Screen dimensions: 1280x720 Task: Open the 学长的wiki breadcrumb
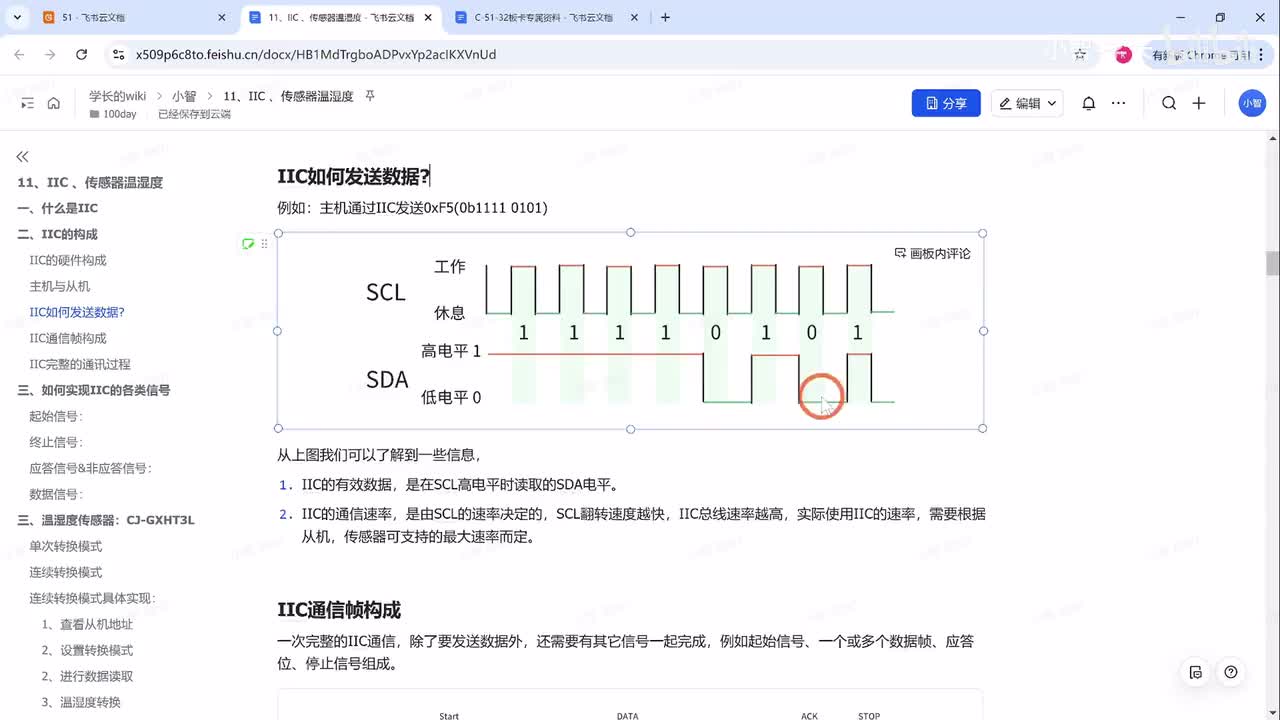tap(117, 96)
